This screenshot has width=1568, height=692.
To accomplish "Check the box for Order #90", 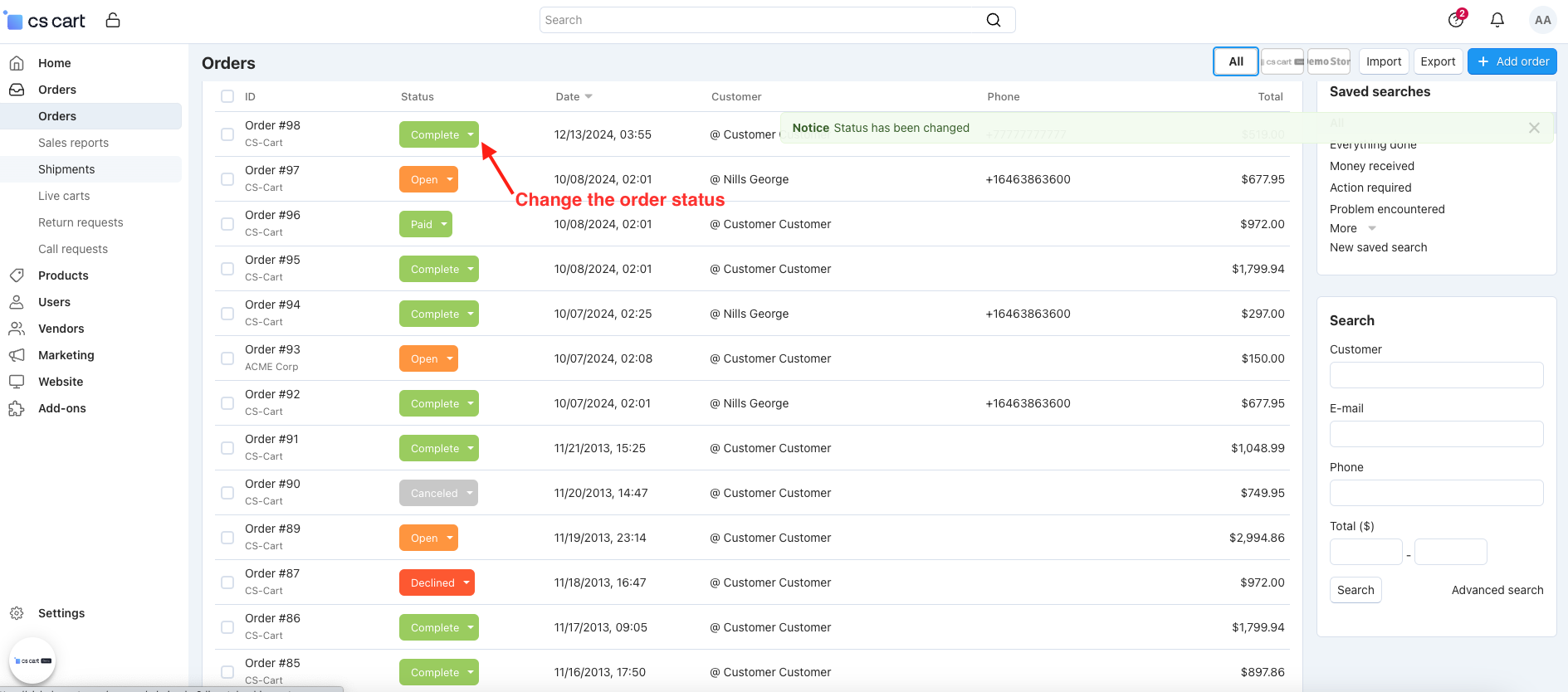I will [x=227, y=493].
